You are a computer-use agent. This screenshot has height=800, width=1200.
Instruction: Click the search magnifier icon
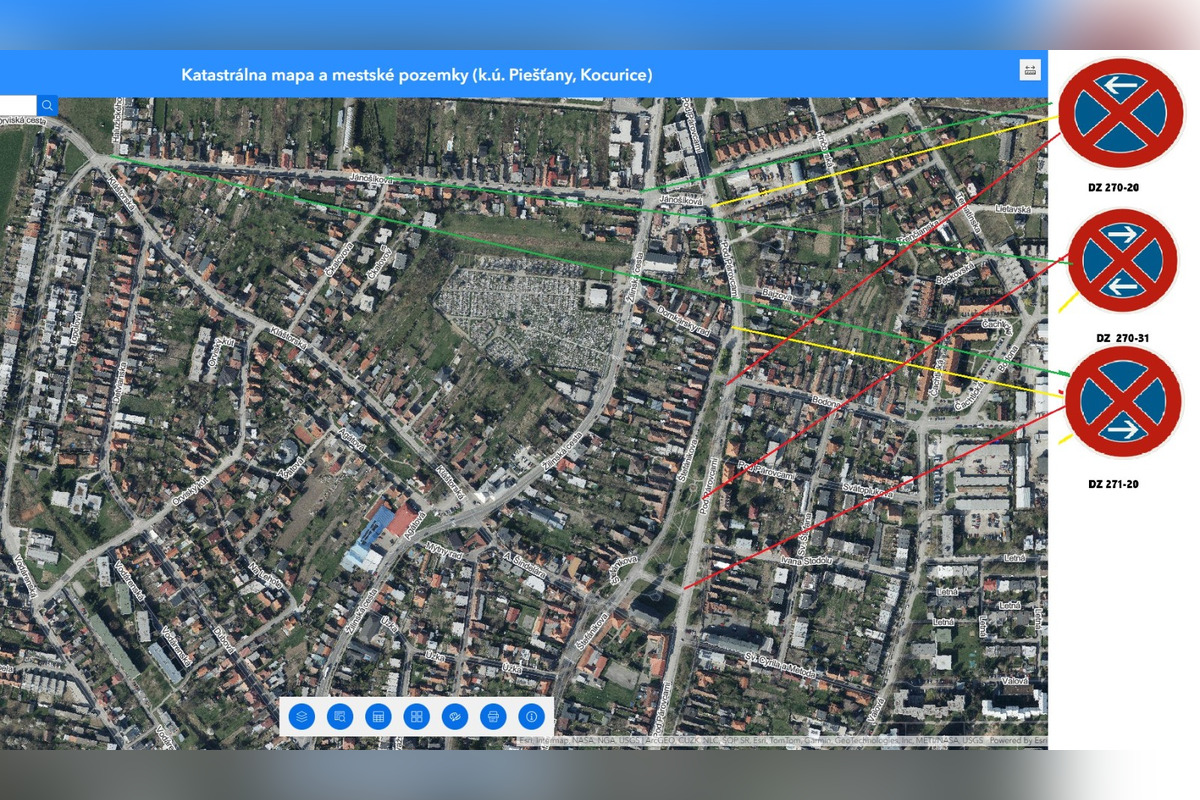[45, 104]
